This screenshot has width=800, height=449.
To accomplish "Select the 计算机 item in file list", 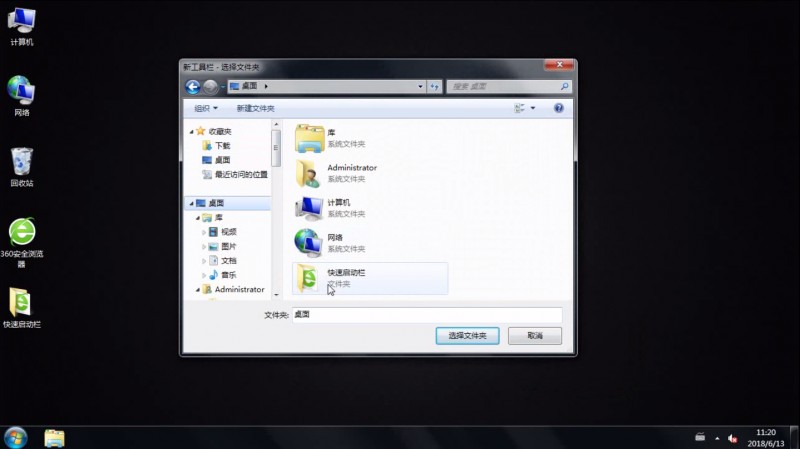I will [370, 208].
